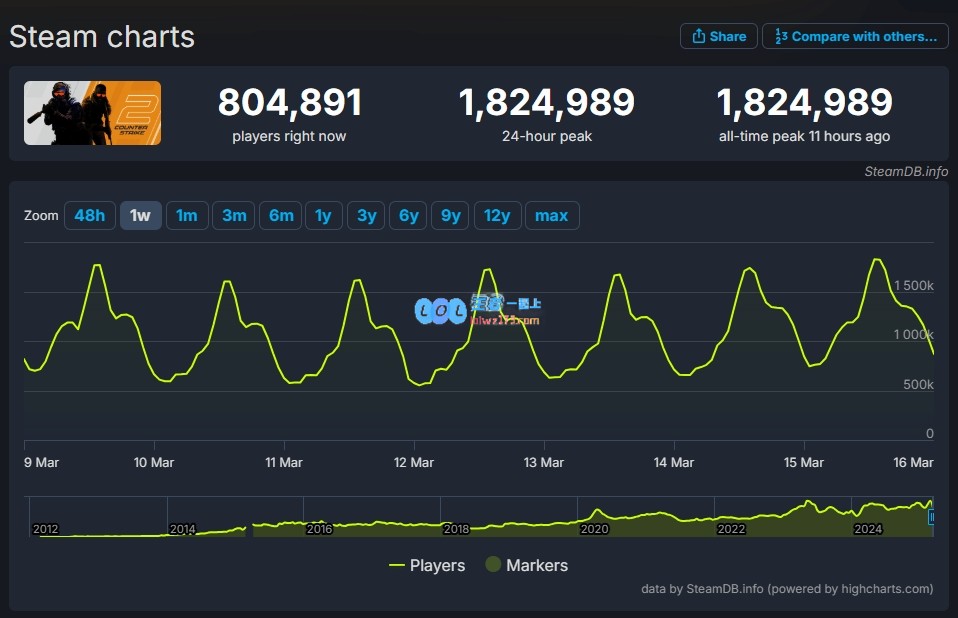Toggle the Markers legend item
The width and height of the screenshot is (958, 618).
[x=527, y=565]
